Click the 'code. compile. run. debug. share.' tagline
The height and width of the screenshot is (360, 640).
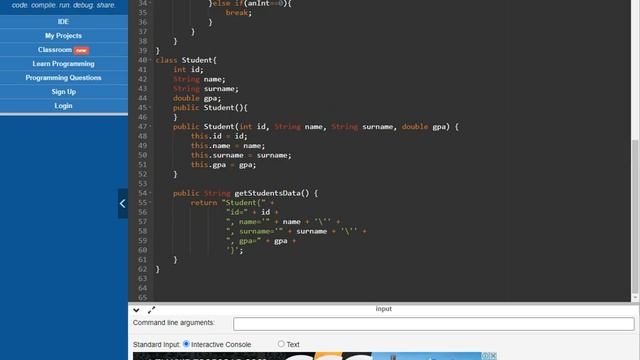pos(63,5)
